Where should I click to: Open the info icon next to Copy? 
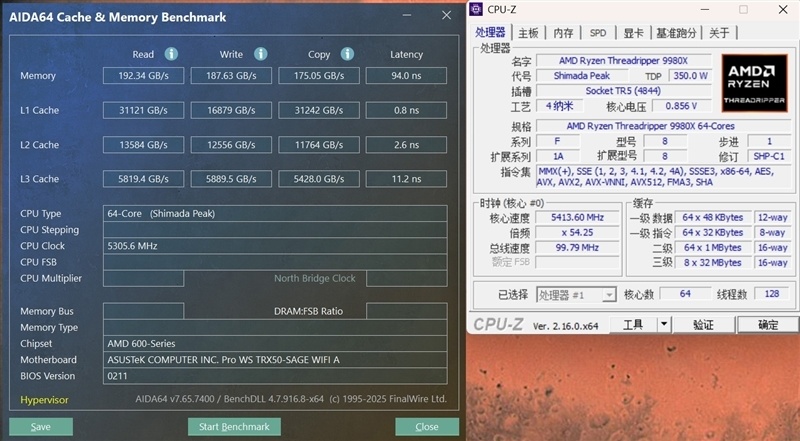click(347, 54)
